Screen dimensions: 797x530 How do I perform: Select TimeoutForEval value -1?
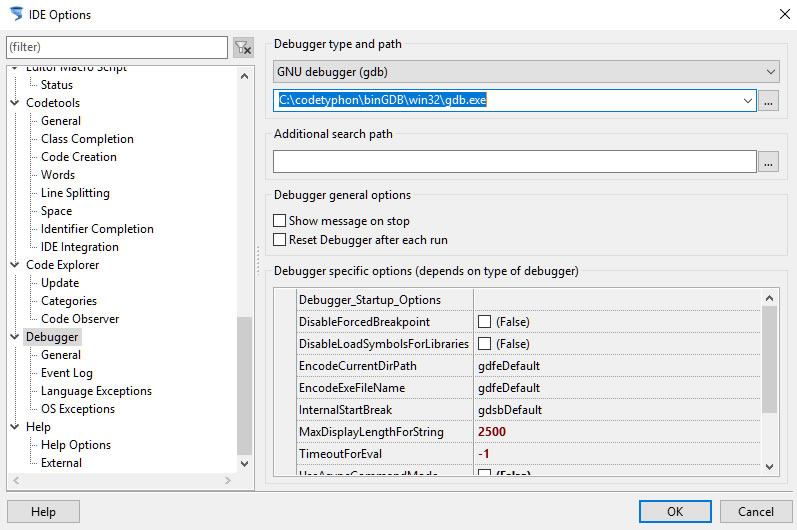click(x=483, y=454)
